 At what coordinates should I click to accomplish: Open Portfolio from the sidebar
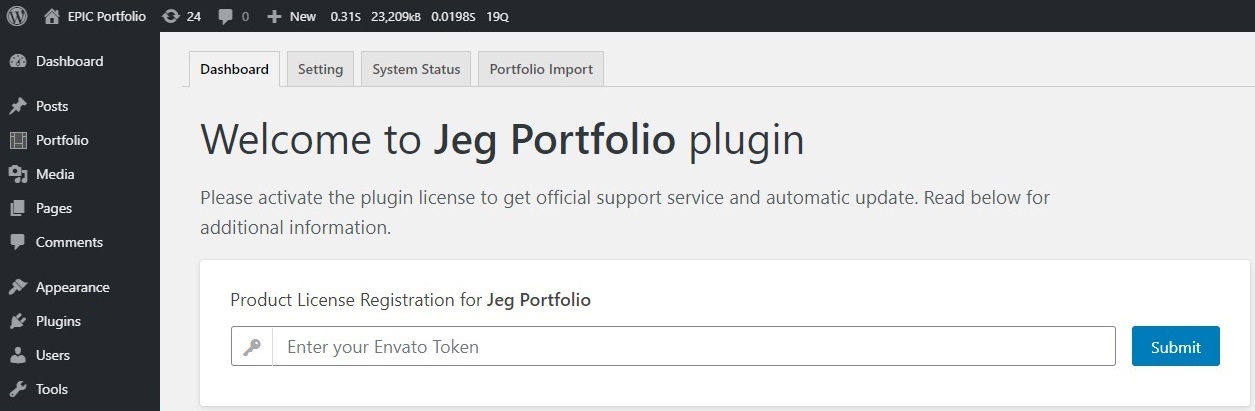click(62, 140)
